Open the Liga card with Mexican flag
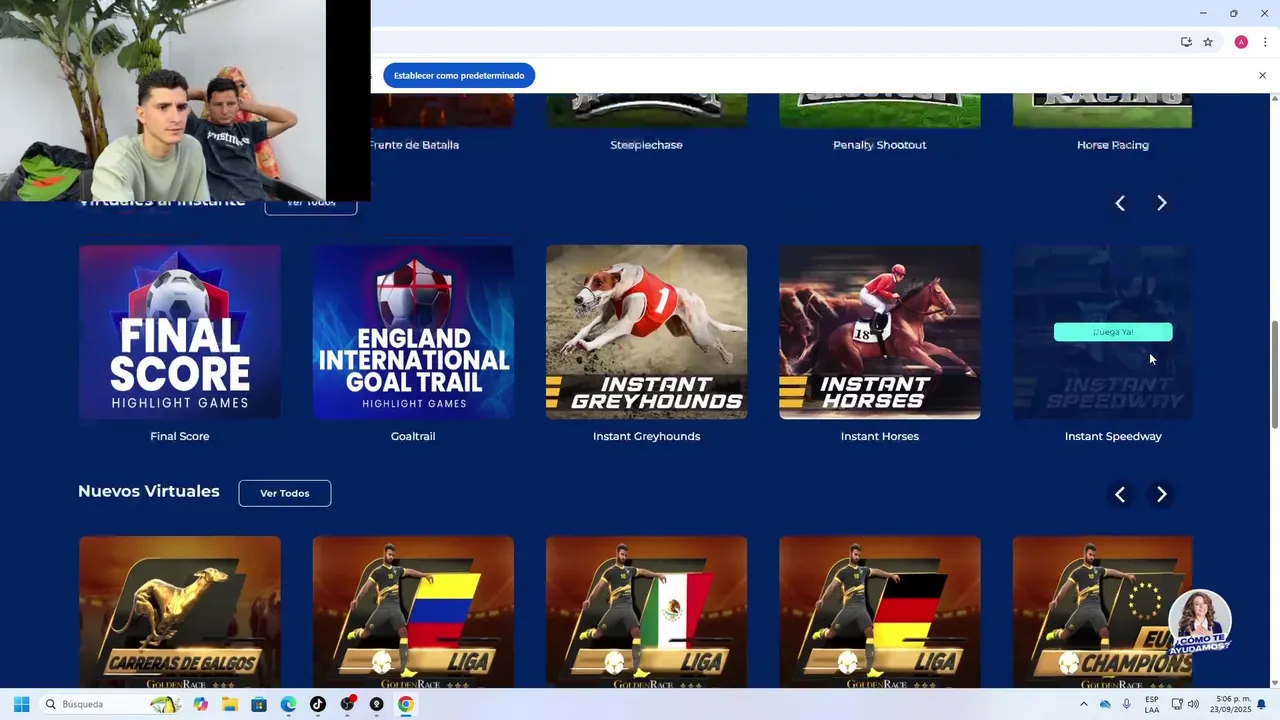This screenshot has width=1280, height=720. coord(646,612)
